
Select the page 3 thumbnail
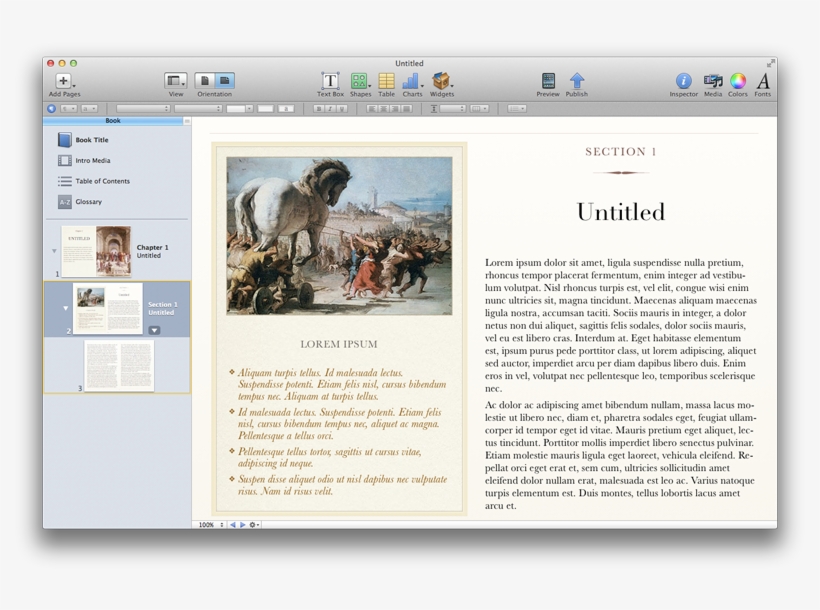(x=118, y=365)
